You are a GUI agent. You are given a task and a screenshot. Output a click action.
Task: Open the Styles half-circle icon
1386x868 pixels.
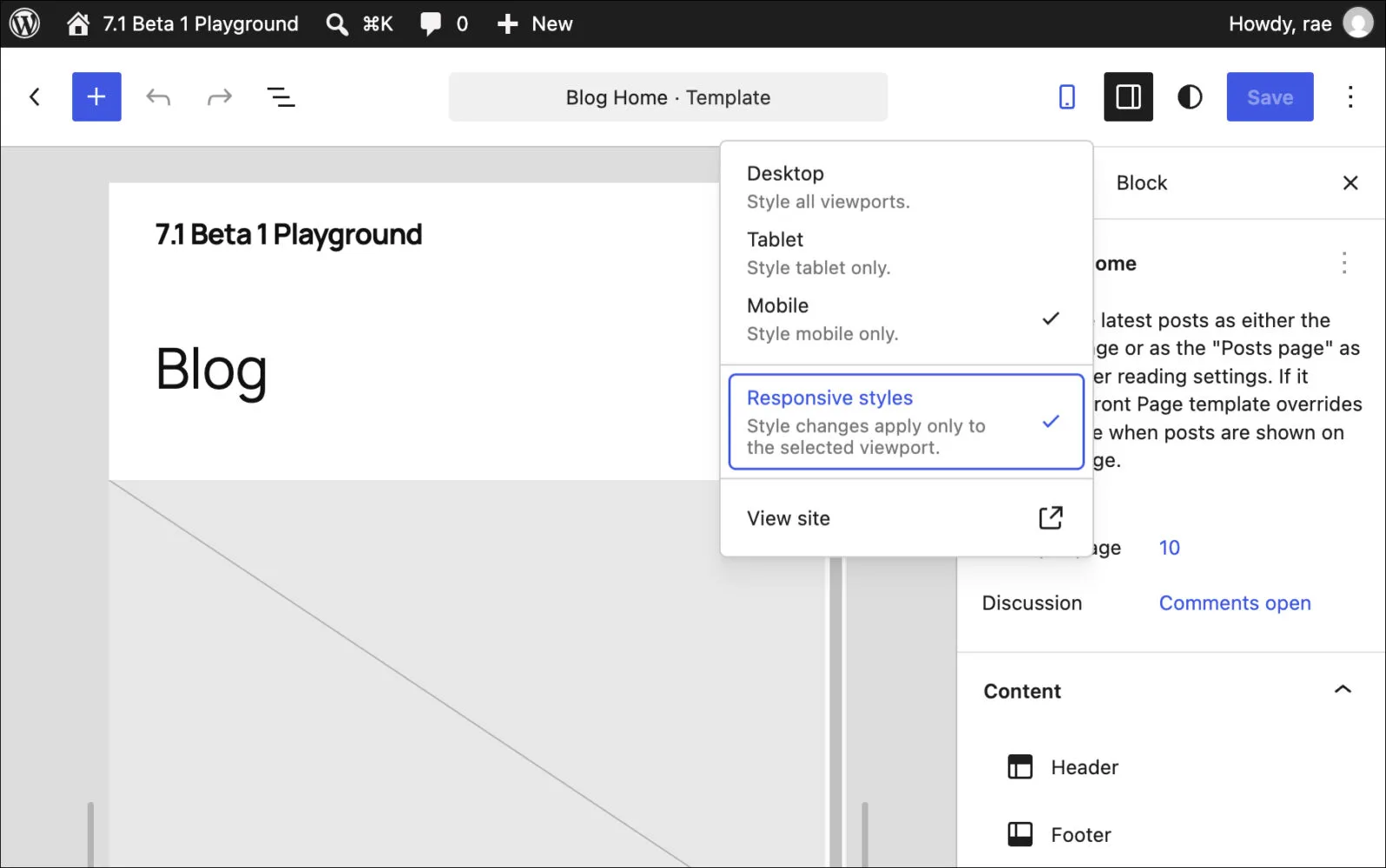[1190, 96]
